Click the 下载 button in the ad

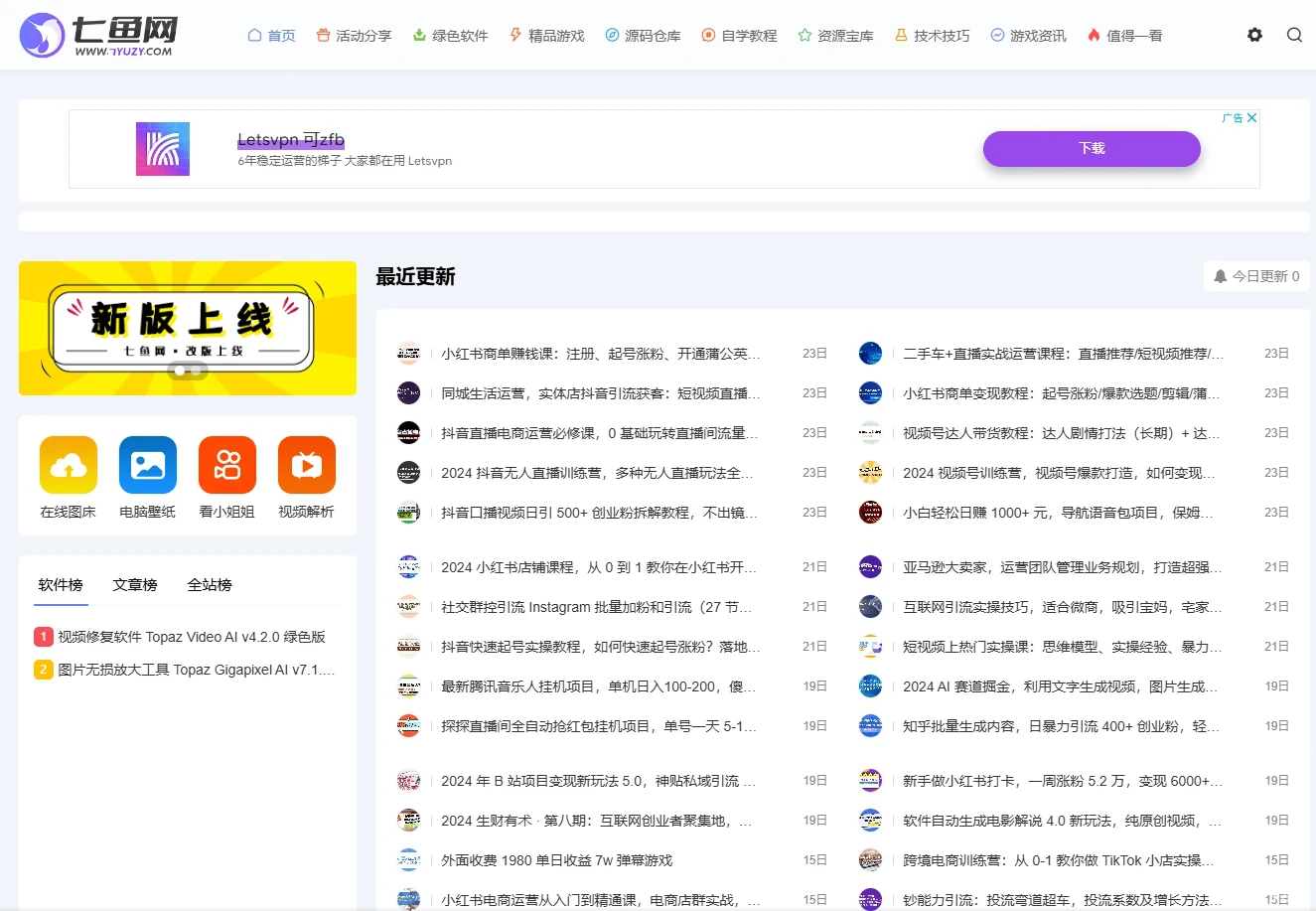click(1091, 148)
